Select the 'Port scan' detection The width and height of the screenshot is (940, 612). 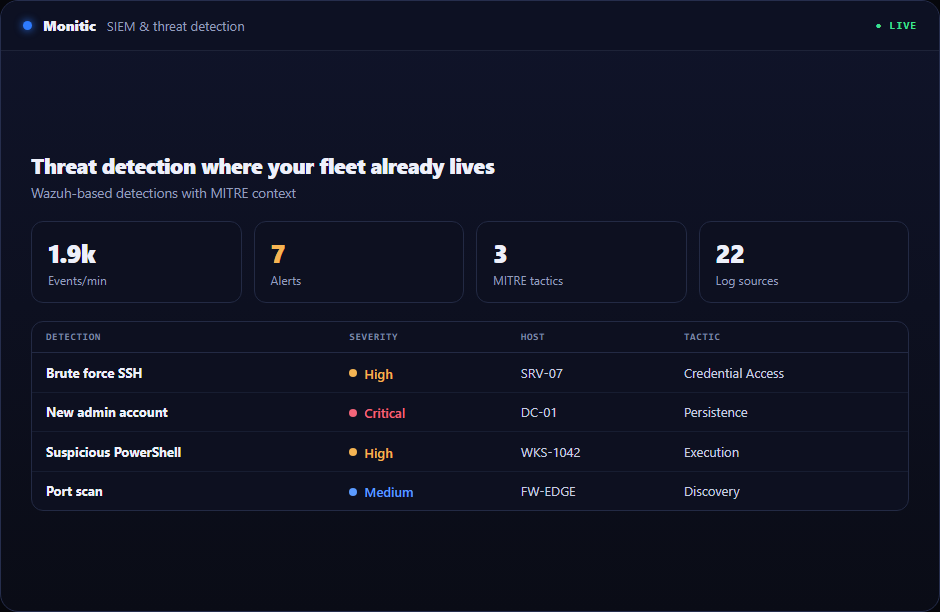[x=74, y=492]
